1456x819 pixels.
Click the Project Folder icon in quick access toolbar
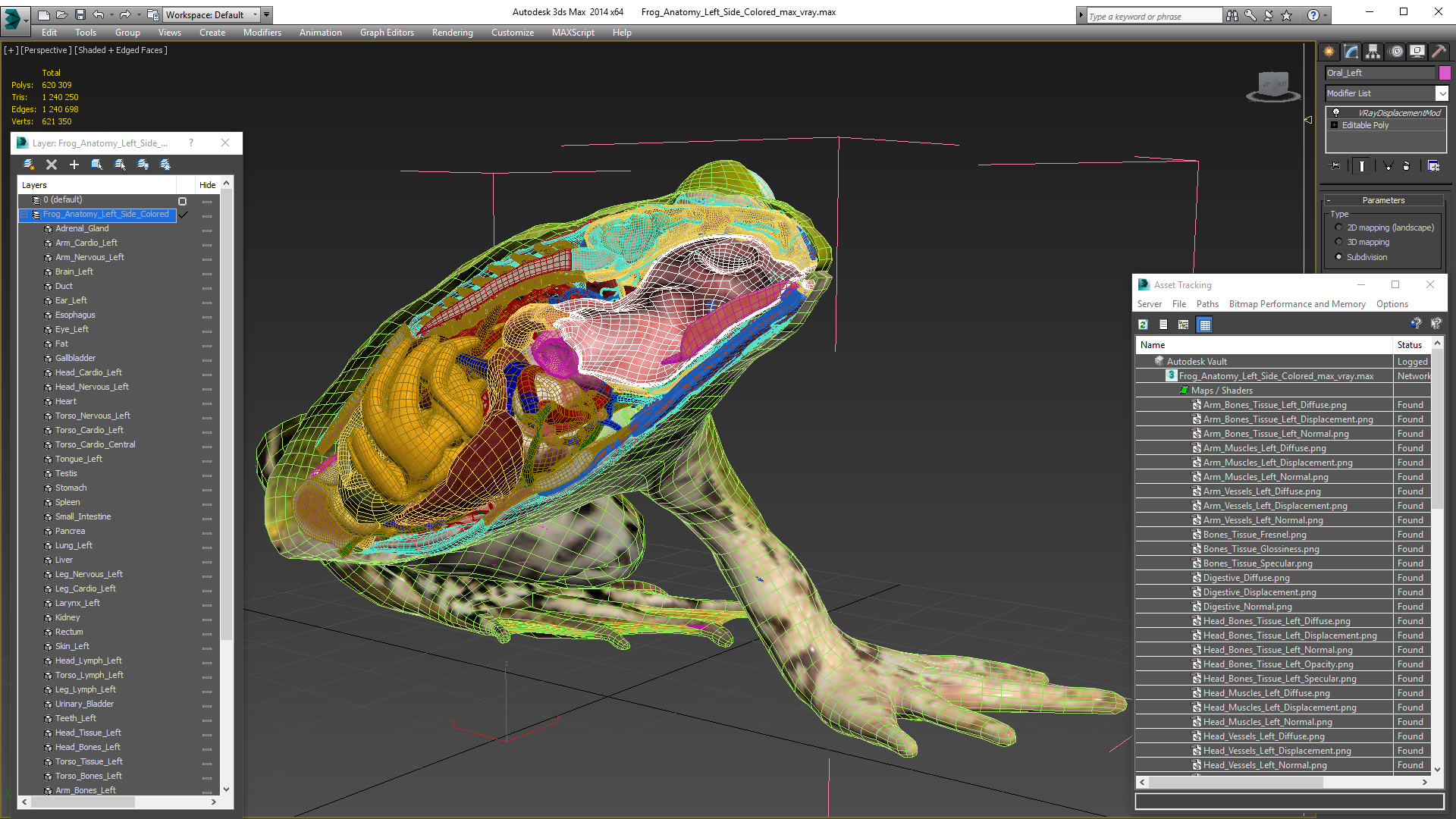153,14
